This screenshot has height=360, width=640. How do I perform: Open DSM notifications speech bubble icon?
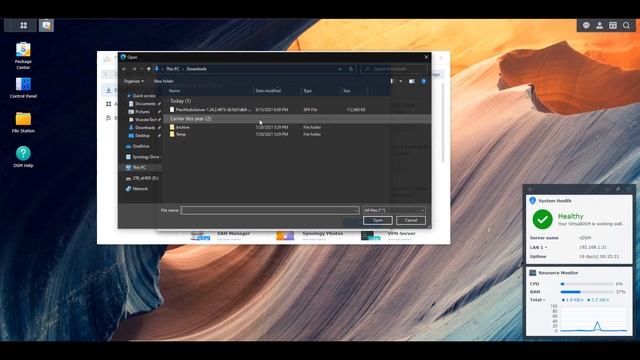pyautogui.click(x=586, y=25)
